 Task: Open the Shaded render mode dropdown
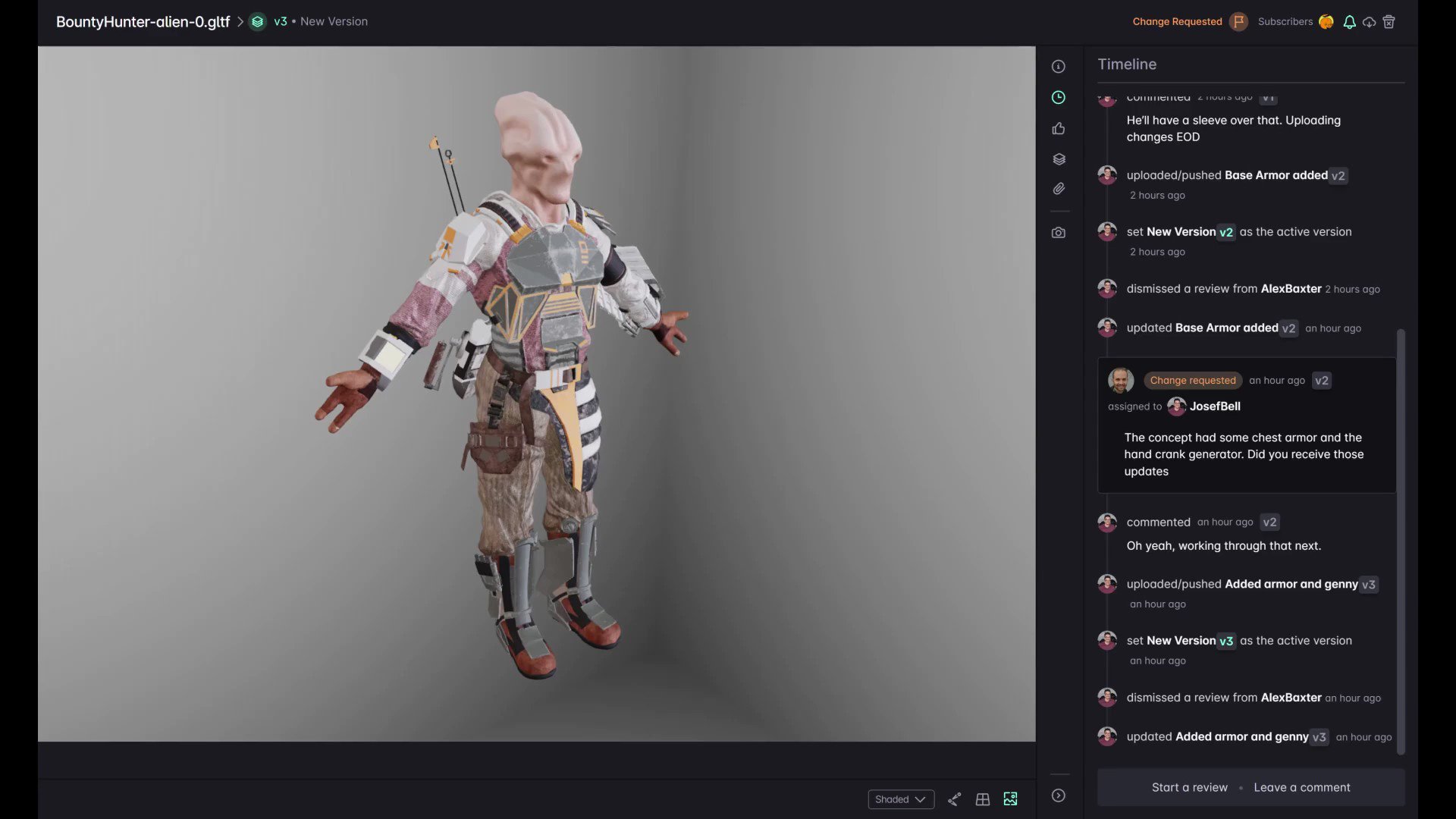tap(900, 799)
